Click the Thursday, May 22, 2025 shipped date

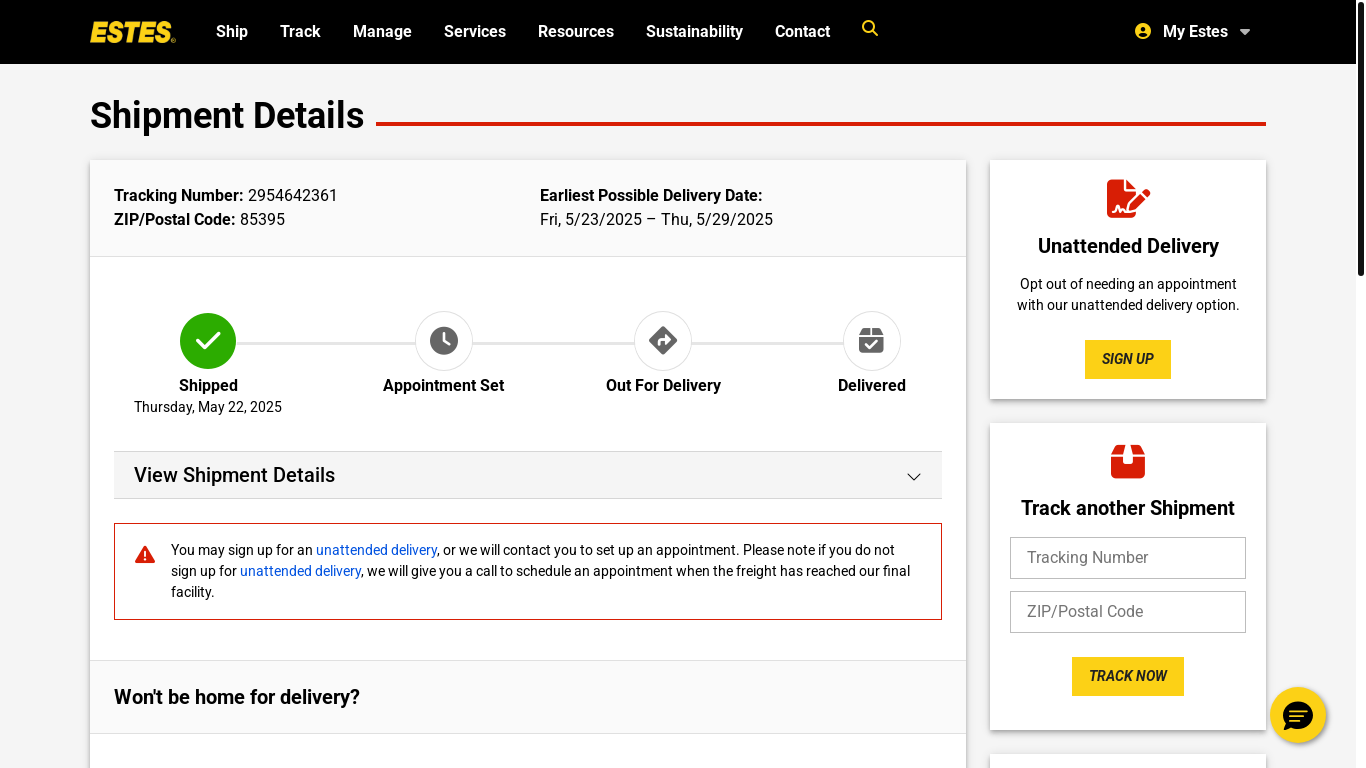(208, 407)
